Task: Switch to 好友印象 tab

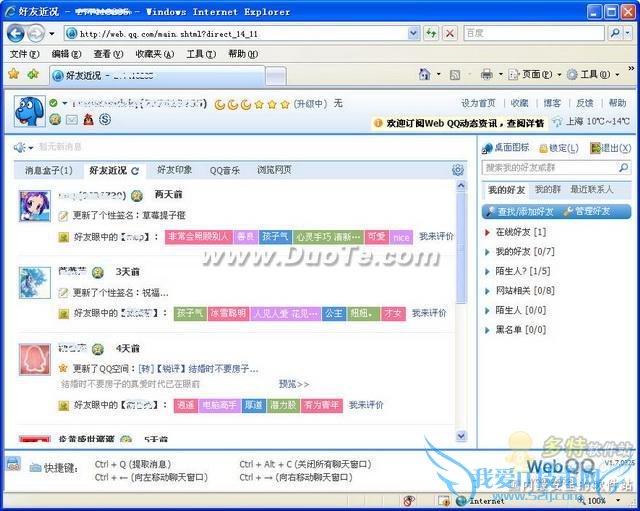Action: (174, 170)
